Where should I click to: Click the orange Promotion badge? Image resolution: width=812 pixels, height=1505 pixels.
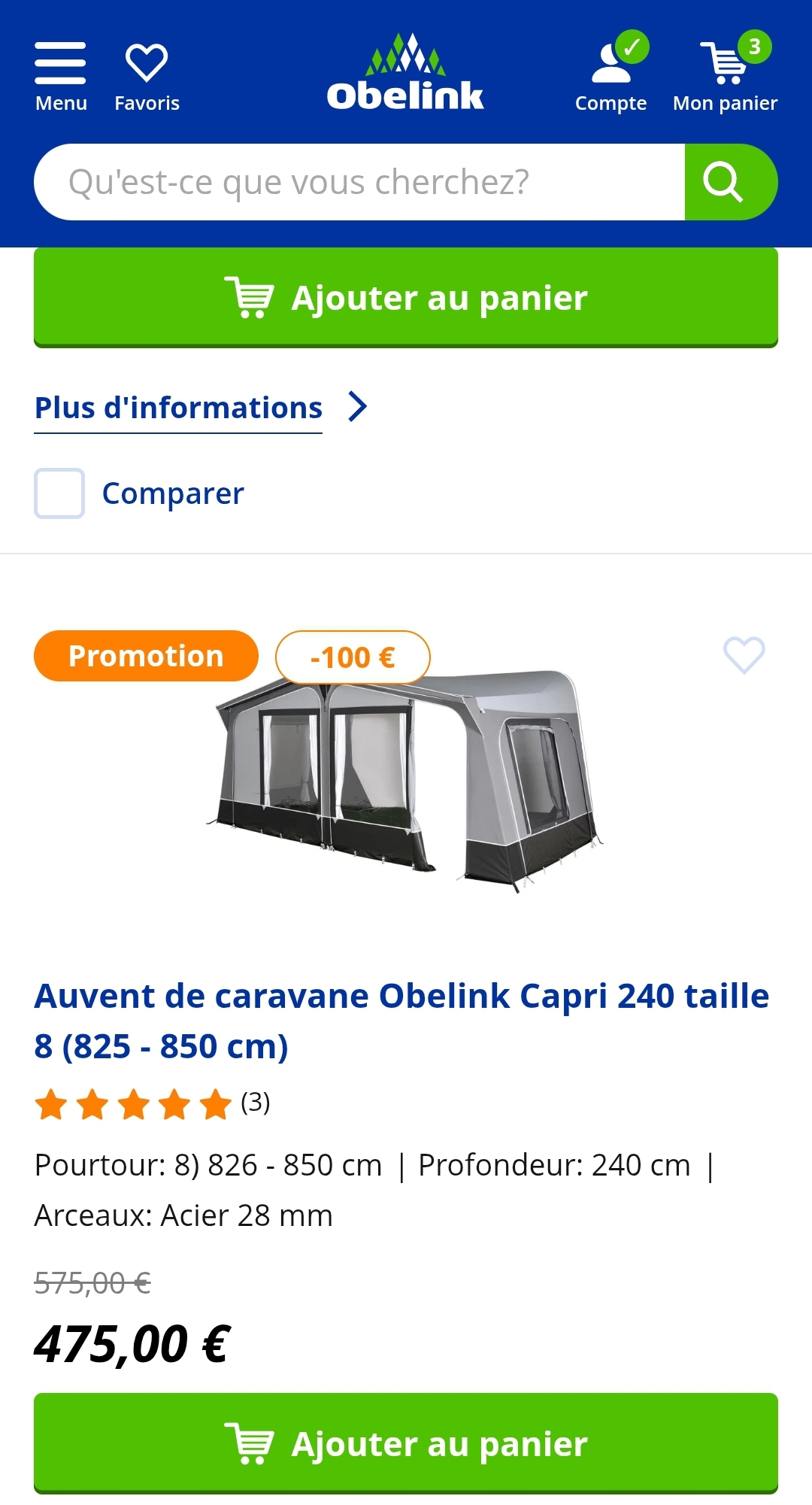pos(146,656)
